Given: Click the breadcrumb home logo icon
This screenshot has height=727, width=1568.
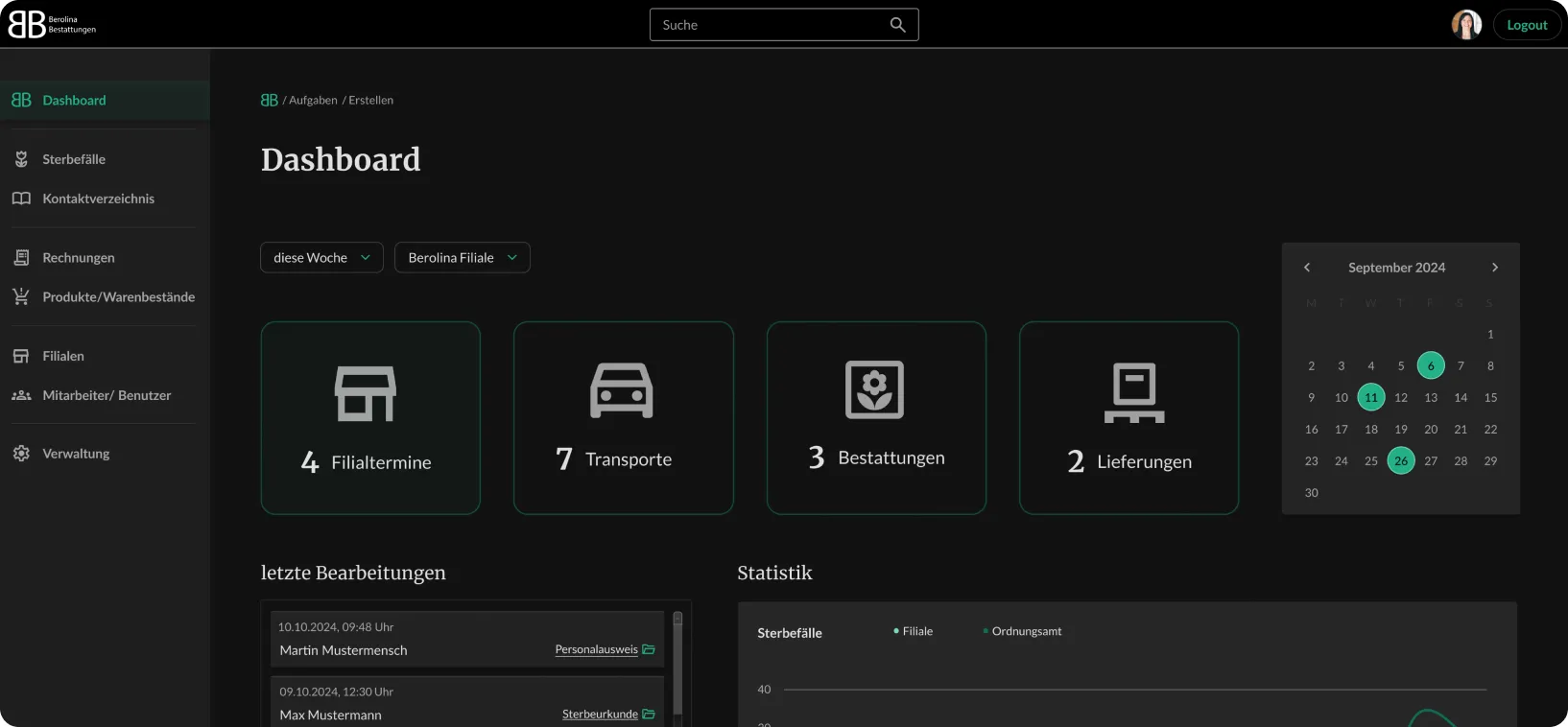Looking at the screenshot, I should (x=270, y=100).
